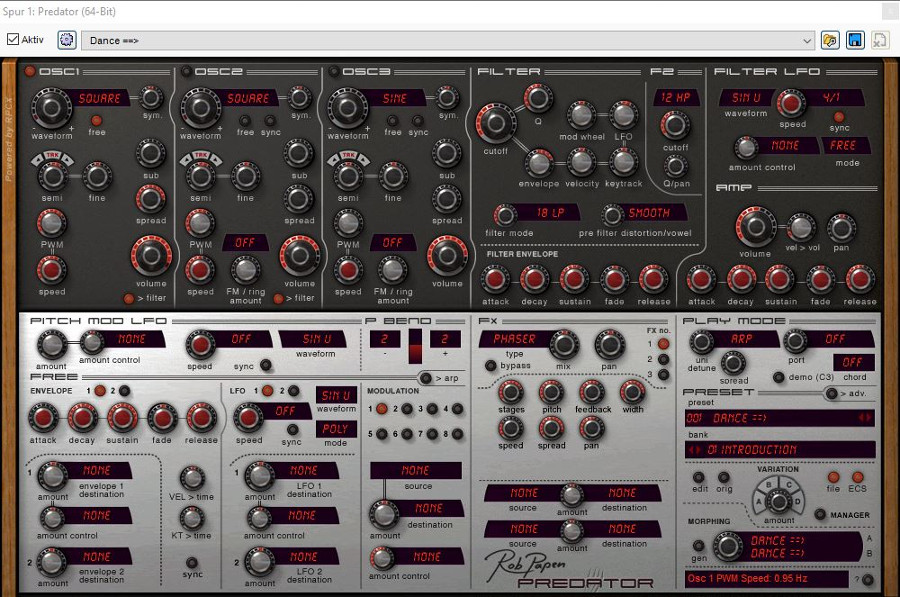Screen dimensions: 900x597
Task: Click the OSC3 left arrow beside TRK
Action: pyautogui.click(x=333, y=160)
